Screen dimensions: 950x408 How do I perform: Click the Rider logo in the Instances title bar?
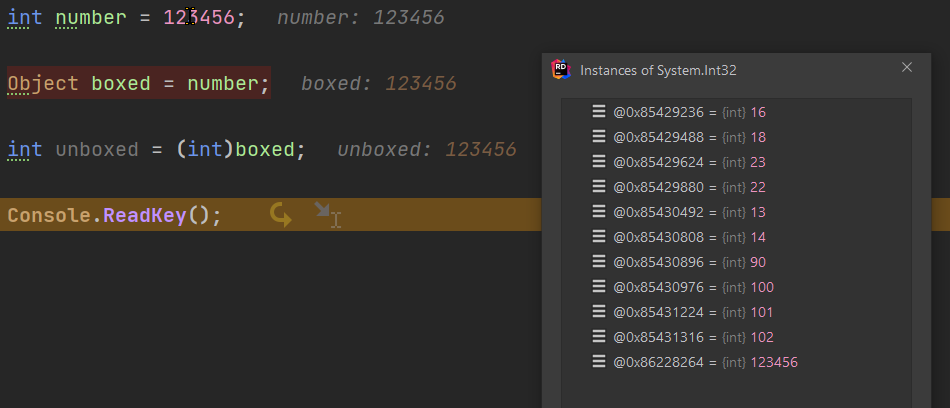[561, 70]
